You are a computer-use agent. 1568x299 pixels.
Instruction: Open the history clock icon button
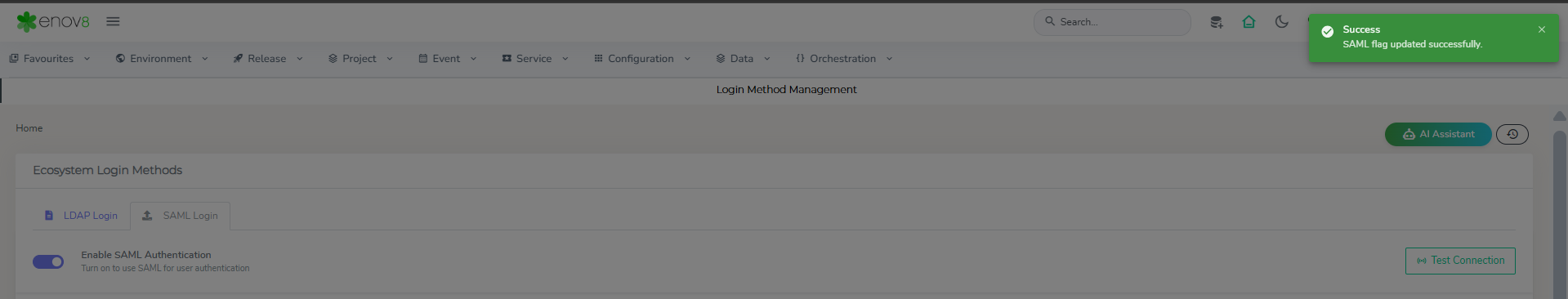click(x=1512, y=134)
